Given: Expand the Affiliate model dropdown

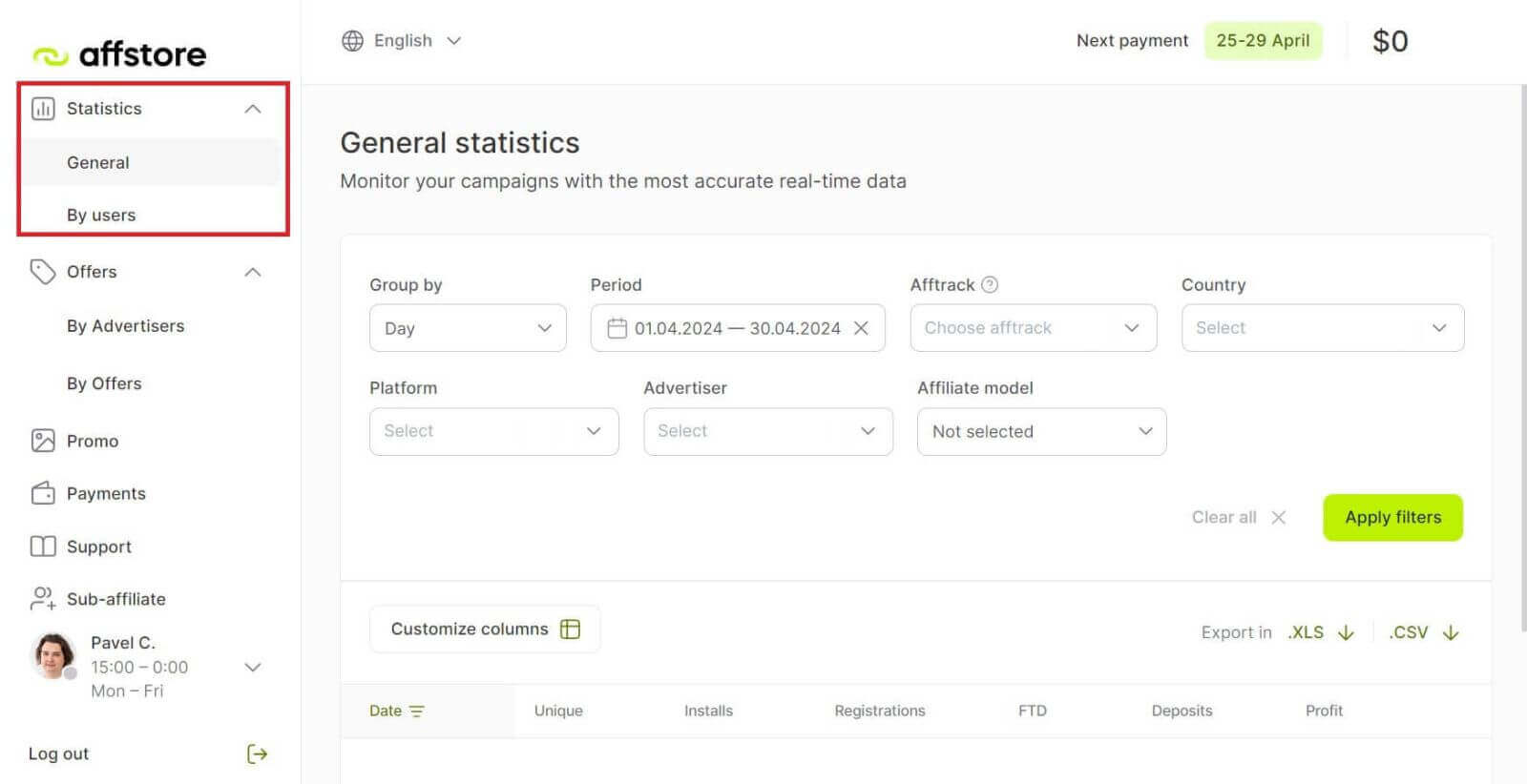Looking at the screenshot, I should (1041, 431).
